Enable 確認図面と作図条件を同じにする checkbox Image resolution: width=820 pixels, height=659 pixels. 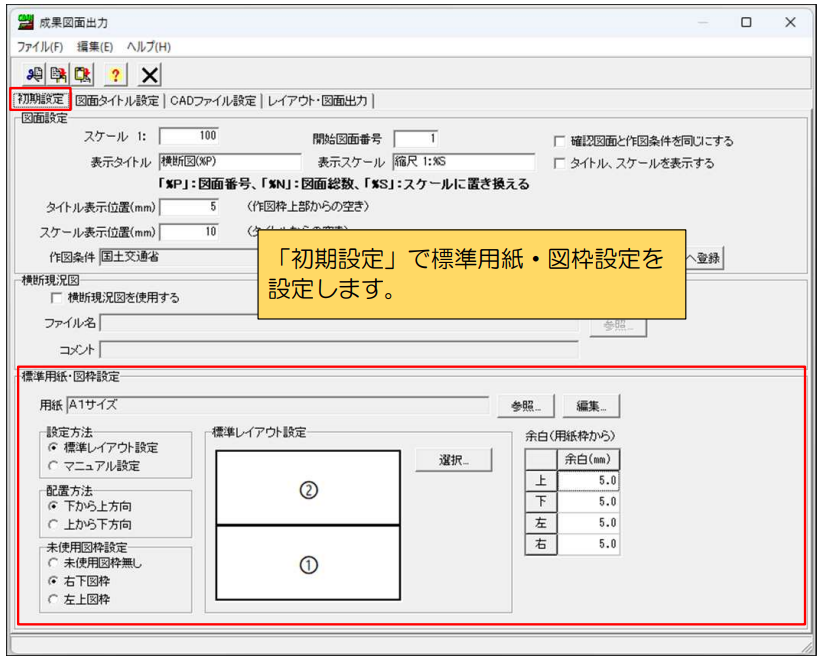560,141
